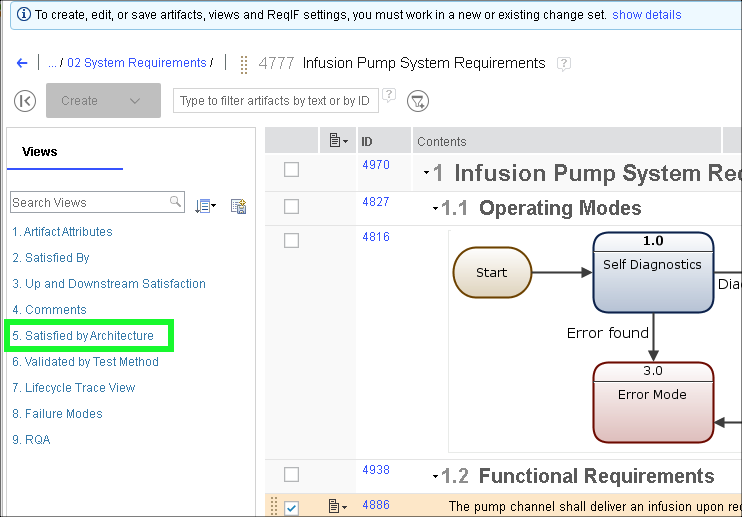
Task: Click the show details link
Action: tap(646, 15)
